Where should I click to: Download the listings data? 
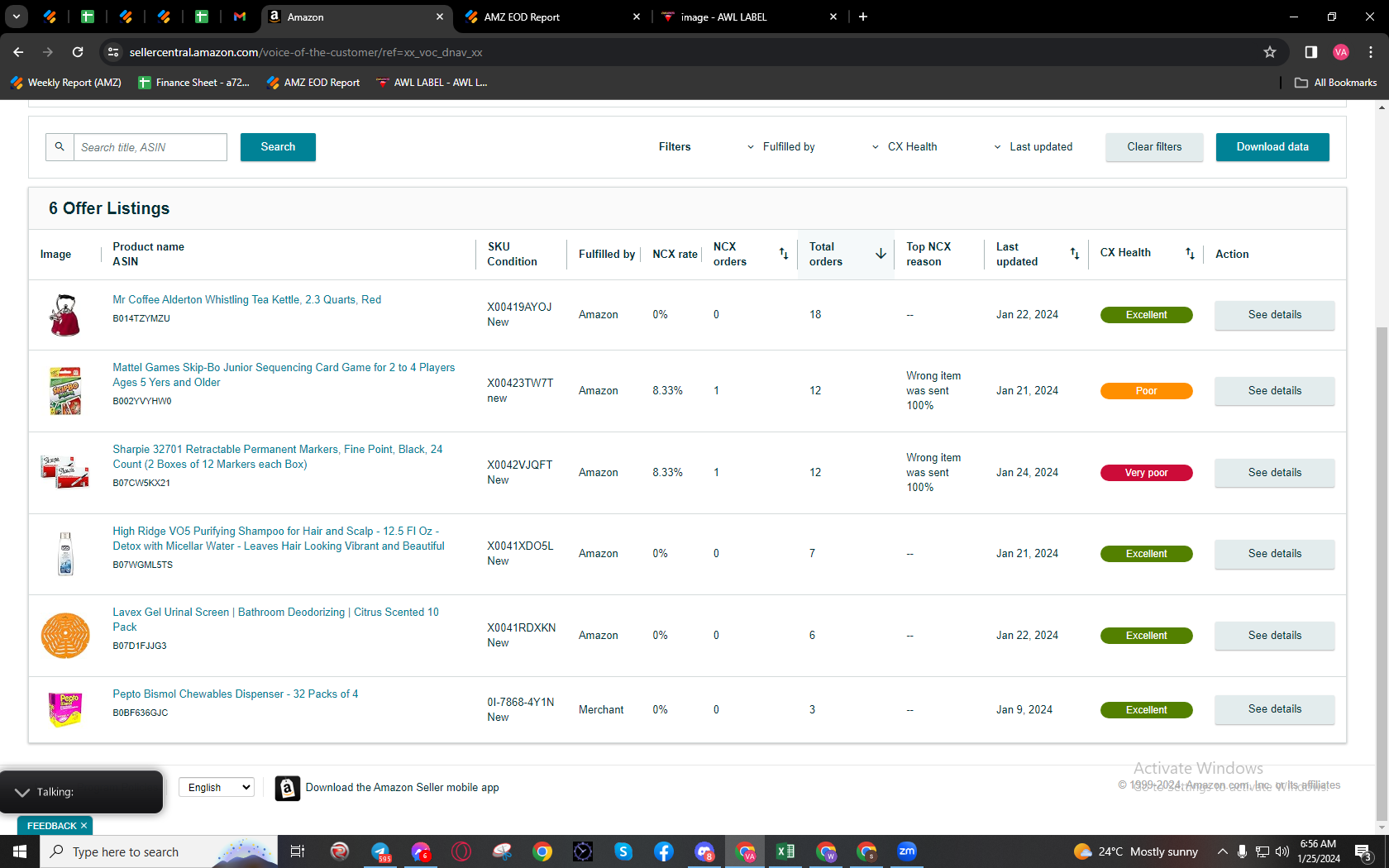pyautogui.click(x=1272, y=147)
